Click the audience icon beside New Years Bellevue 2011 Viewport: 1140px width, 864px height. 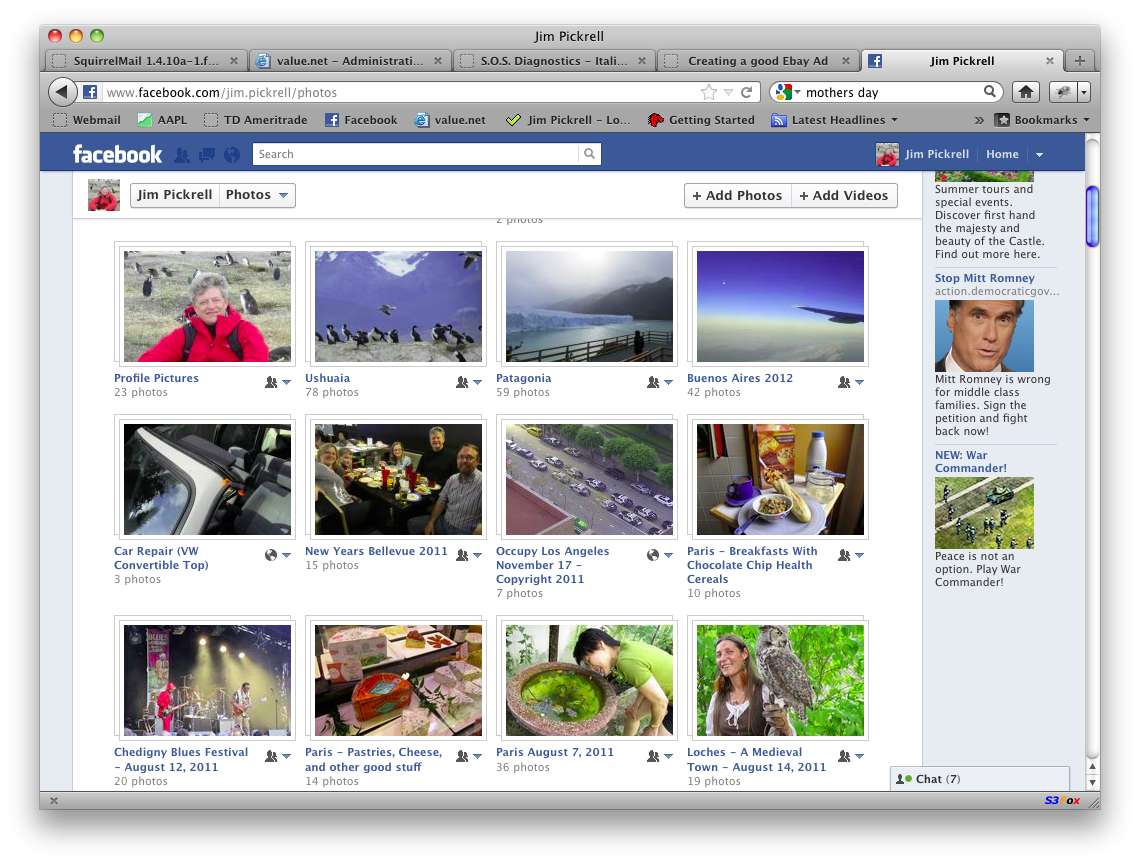462,554
